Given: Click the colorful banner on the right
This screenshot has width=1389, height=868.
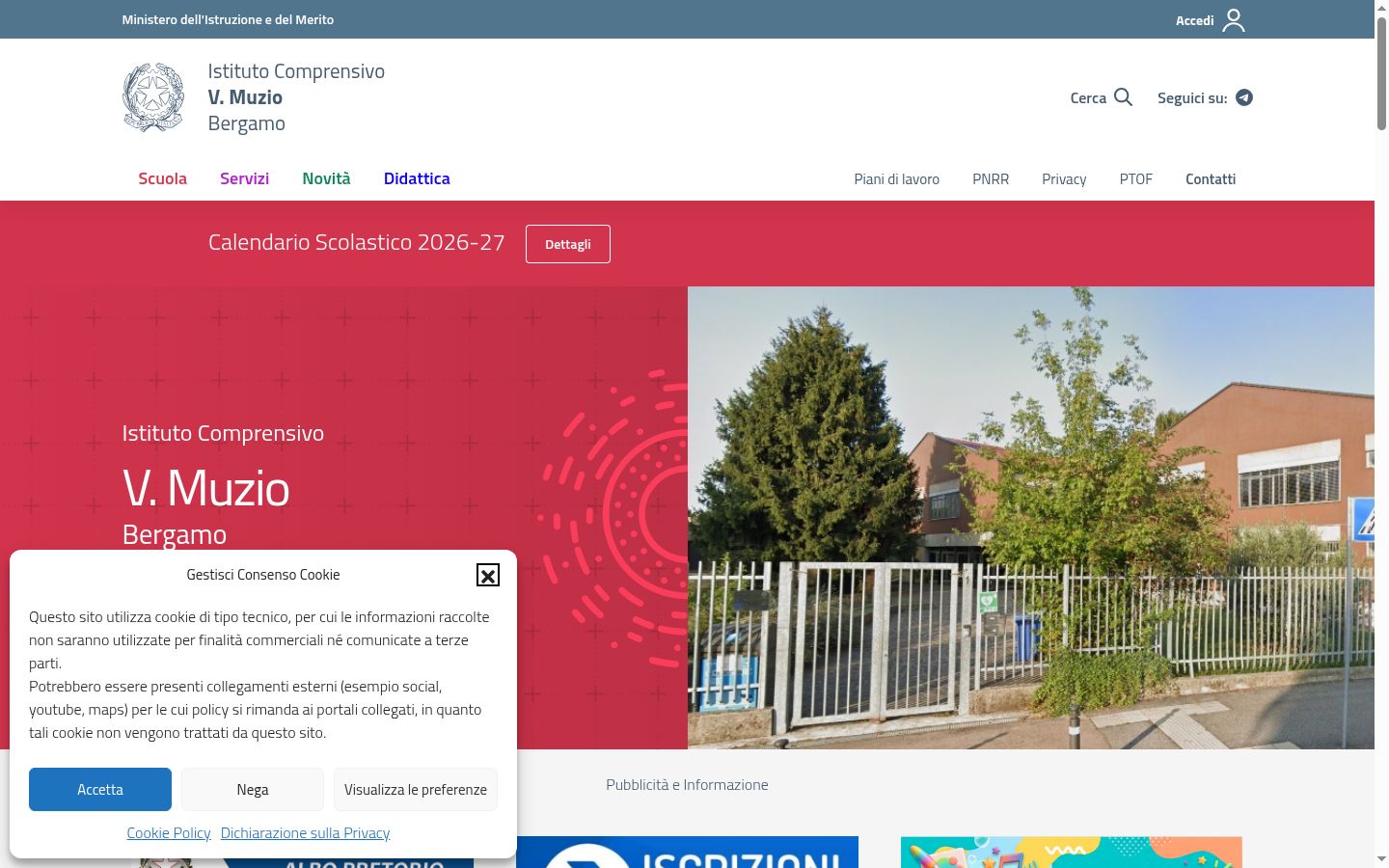Looking at the screenshot, I should tap(1072, 852).
